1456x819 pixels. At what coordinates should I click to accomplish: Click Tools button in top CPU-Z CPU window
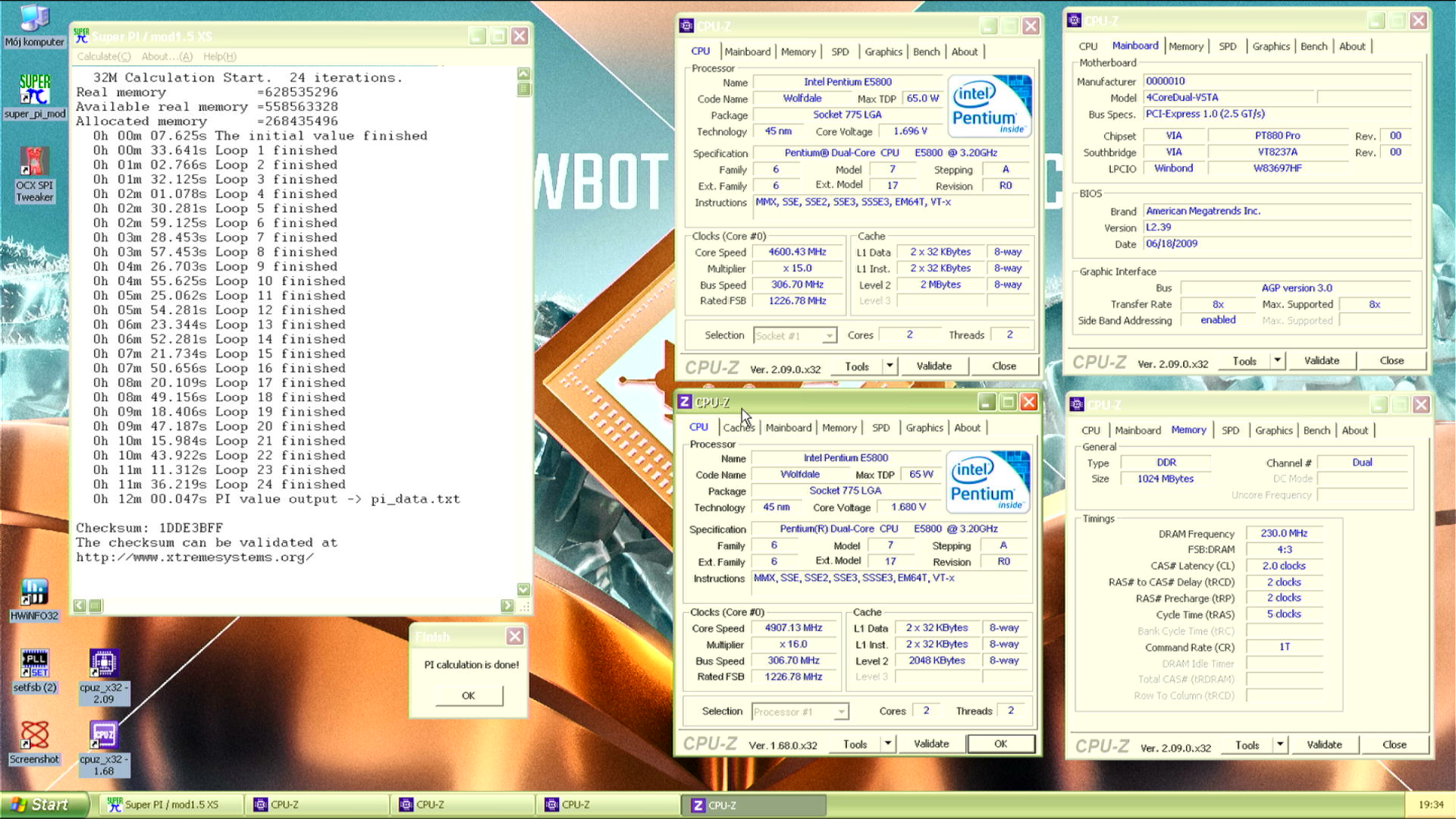click(x=857, y=366)
